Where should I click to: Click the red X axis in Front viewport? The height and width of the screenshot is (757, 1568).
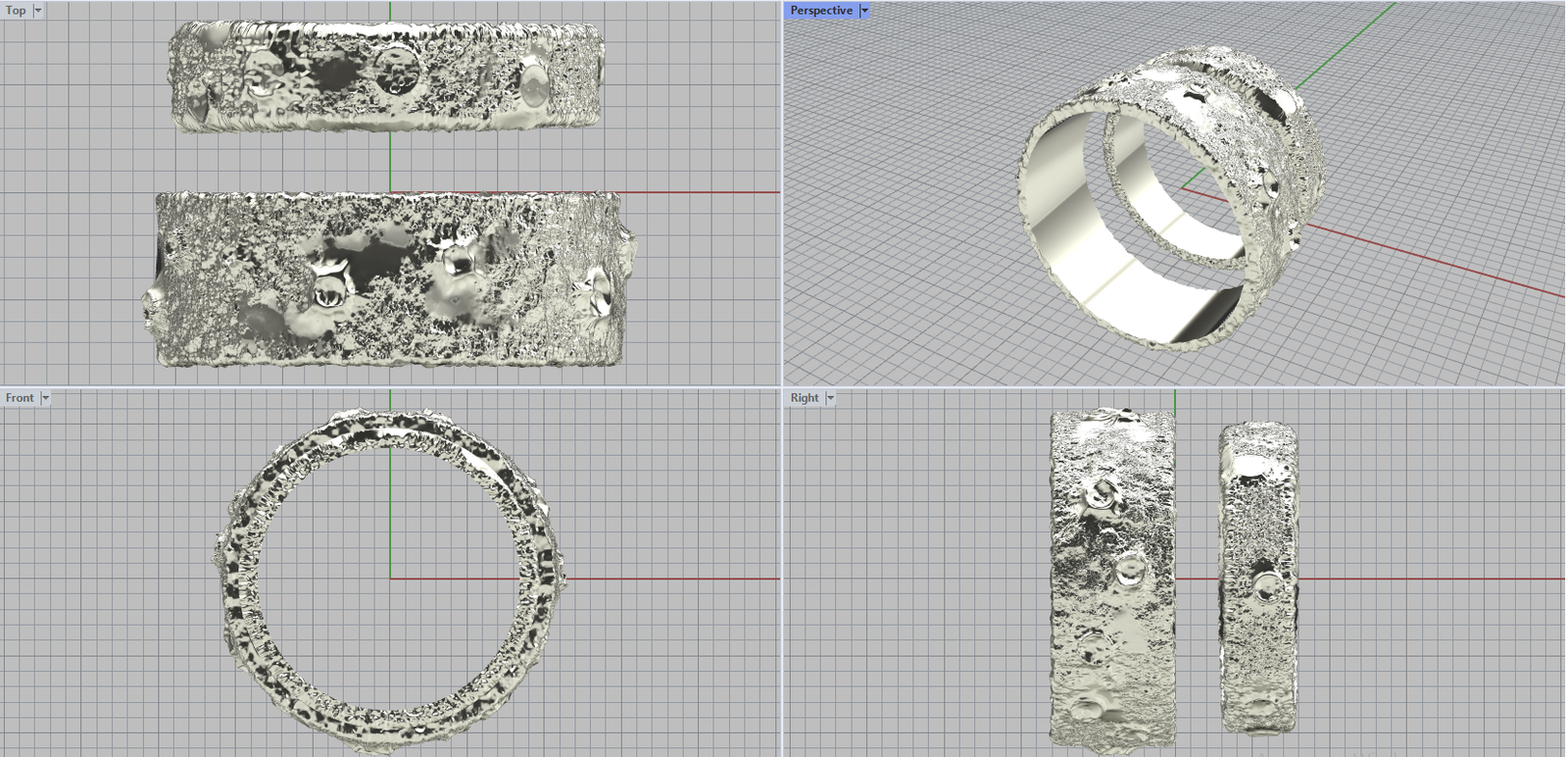[x=676, y=579]
